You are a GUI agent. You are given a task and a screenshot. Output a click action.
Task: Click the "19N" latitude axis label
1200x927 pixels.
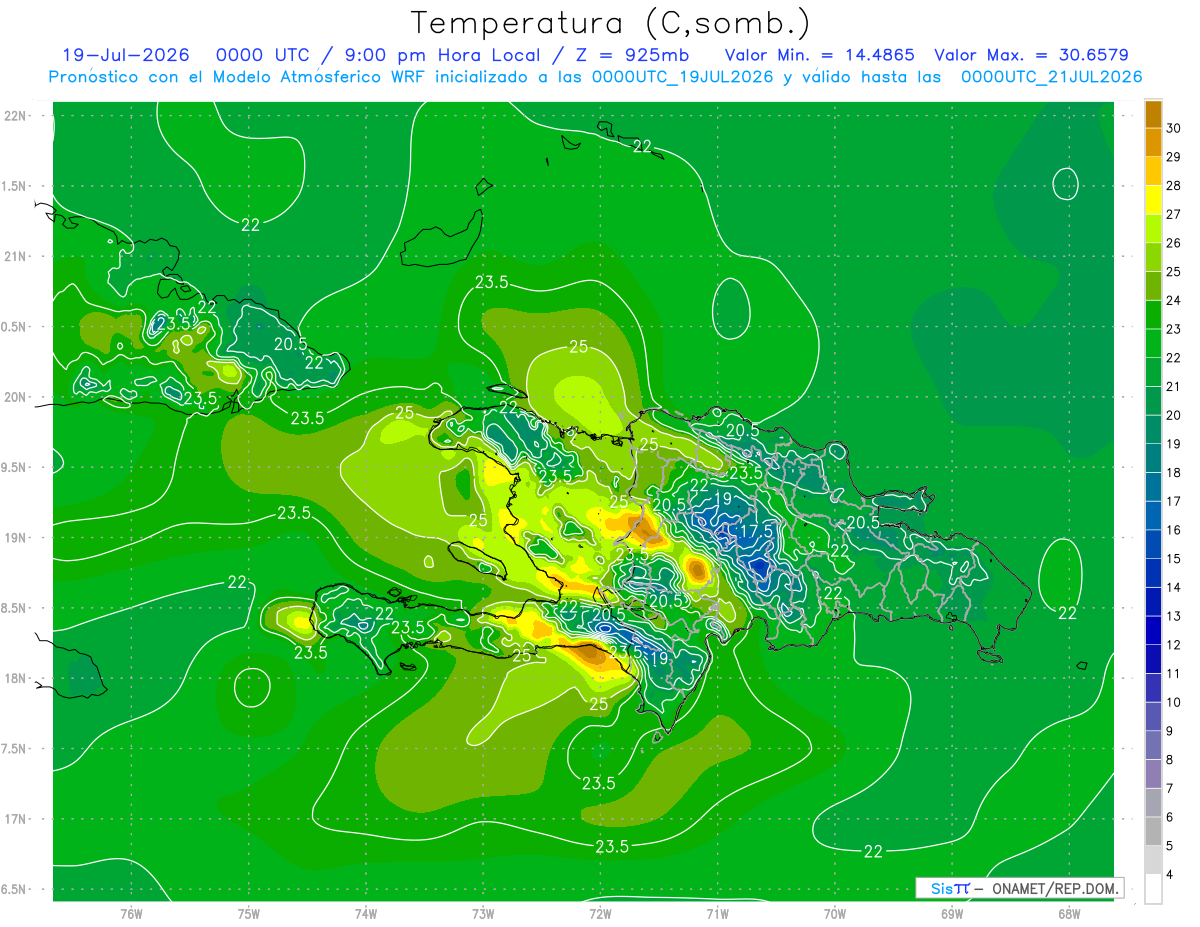(15, 537)
